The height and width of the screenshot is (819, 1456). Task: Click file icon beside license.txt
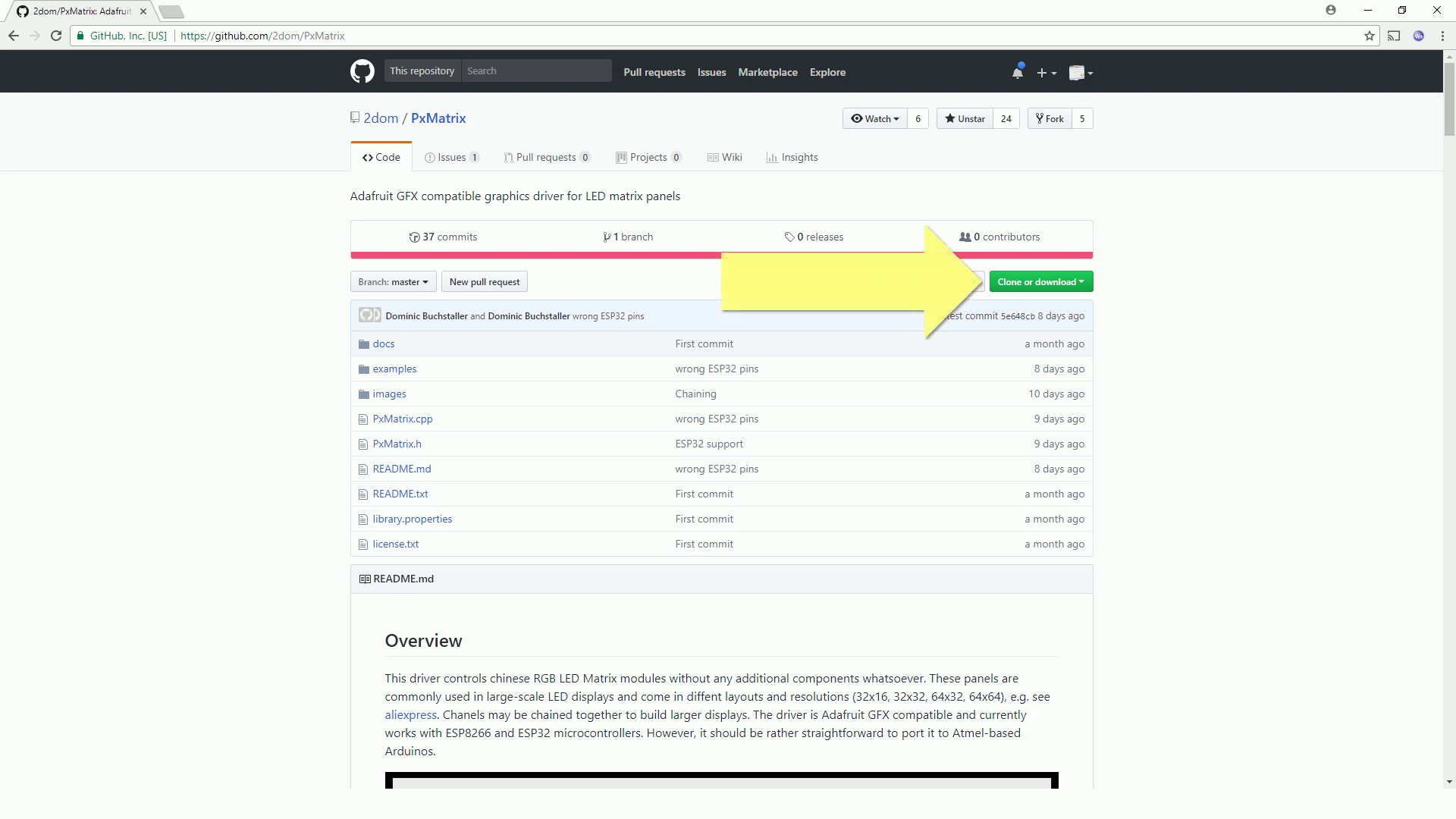(x=363, y=544)
